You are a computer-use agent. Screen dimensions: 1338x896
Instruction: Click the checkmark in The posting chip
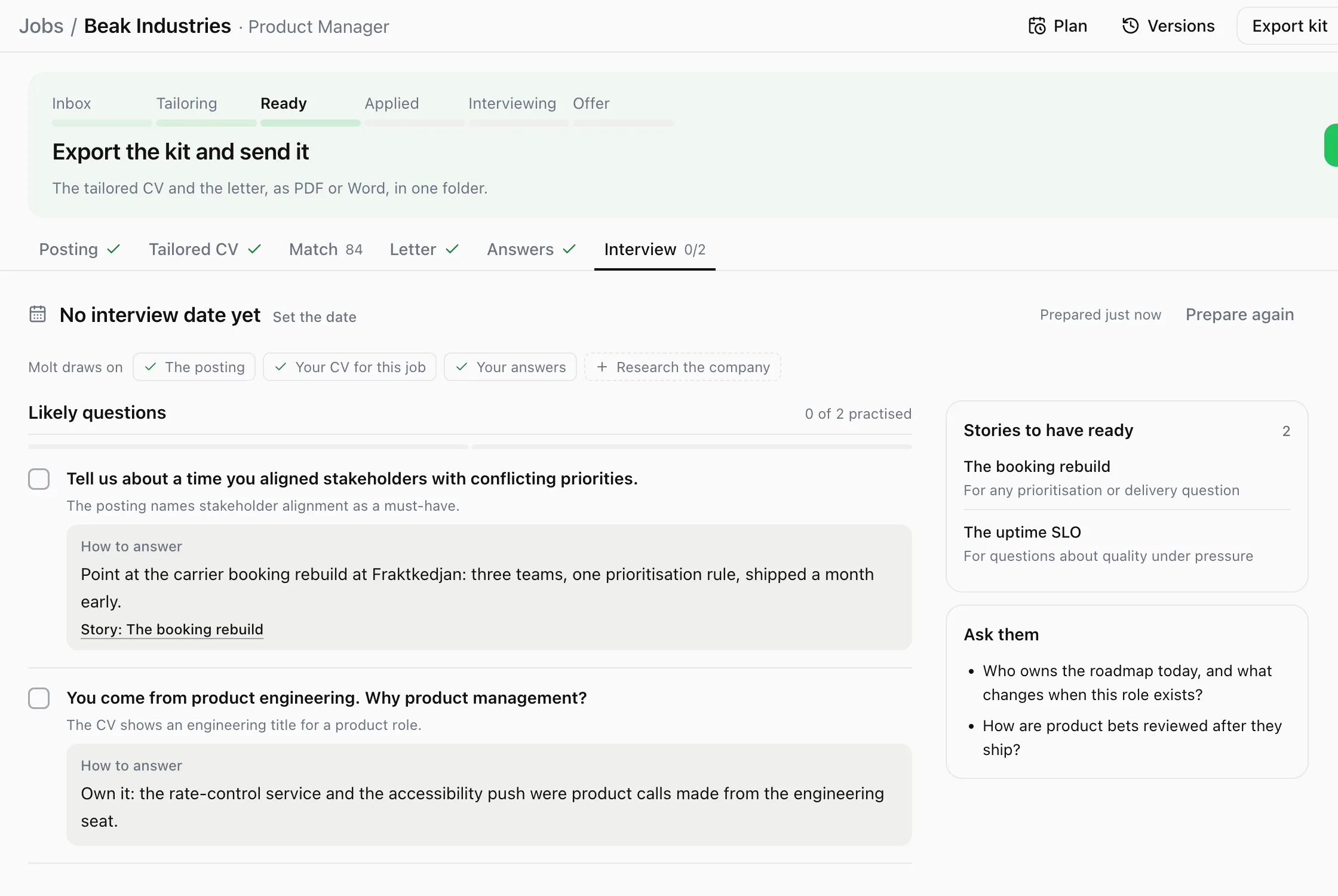click(x=151, y=367)
